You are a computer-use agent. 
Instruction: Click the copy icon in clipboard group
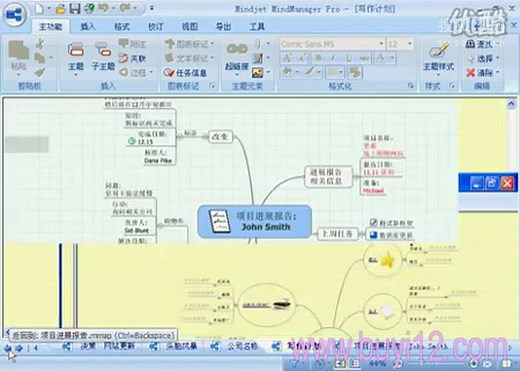point(40,58)
